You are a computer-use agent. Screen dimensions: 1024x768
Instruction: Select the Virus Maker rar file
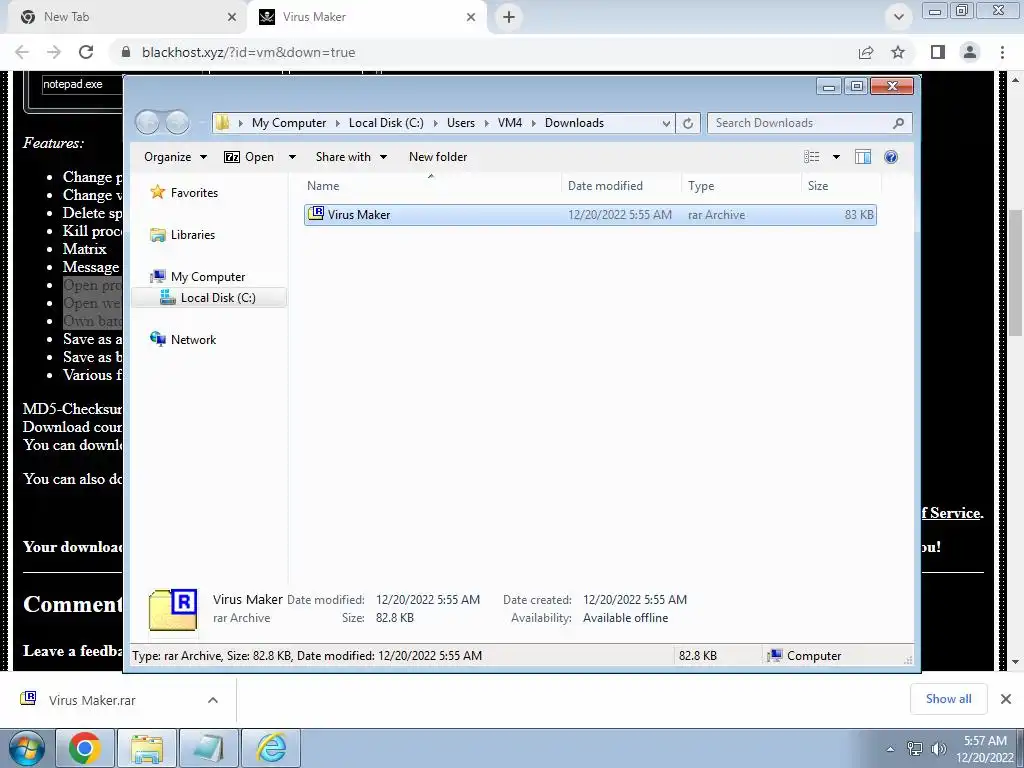click(x=590, y=215)
